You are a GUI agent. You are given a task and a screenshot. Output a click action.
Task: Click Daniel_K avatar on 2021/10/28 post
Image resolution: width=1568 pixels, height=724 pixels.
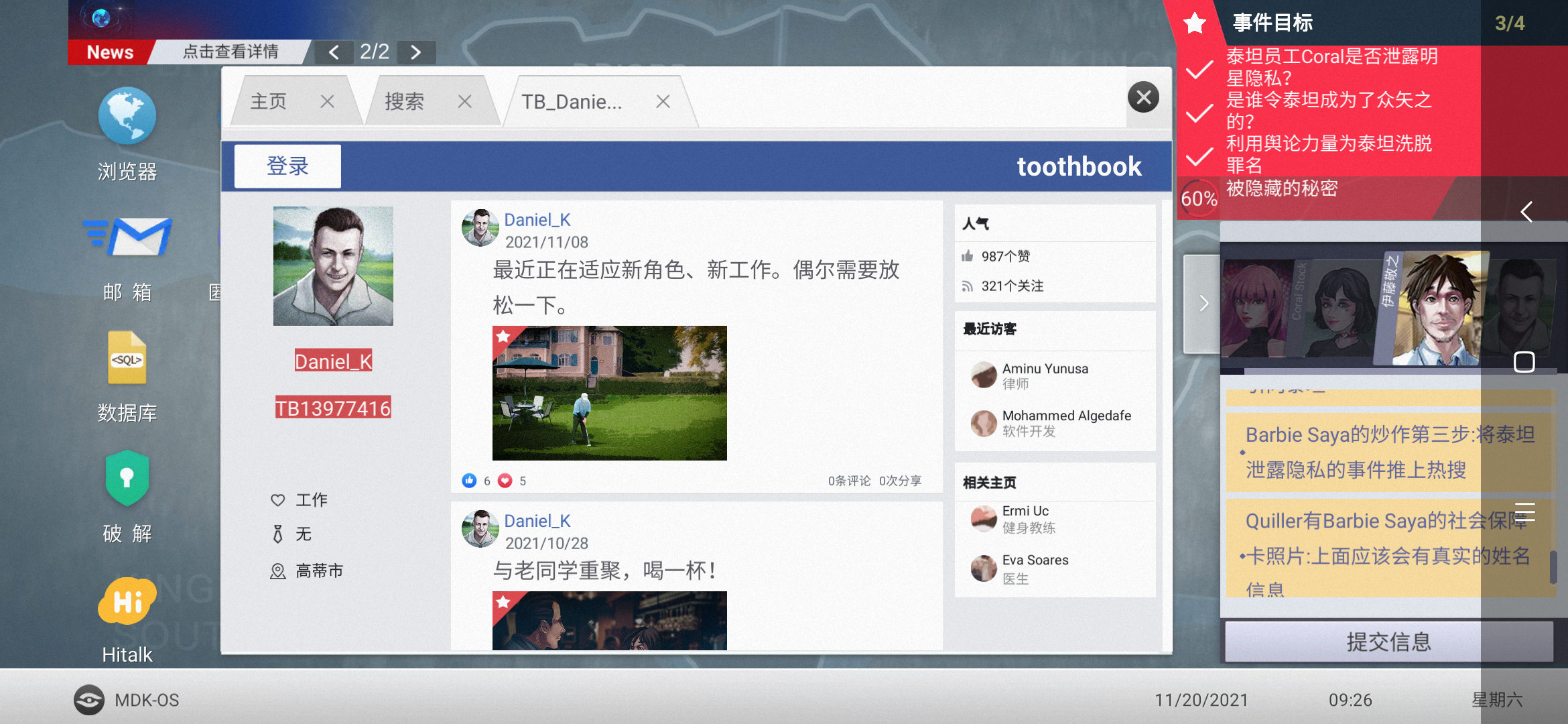[x=480, y=529]
